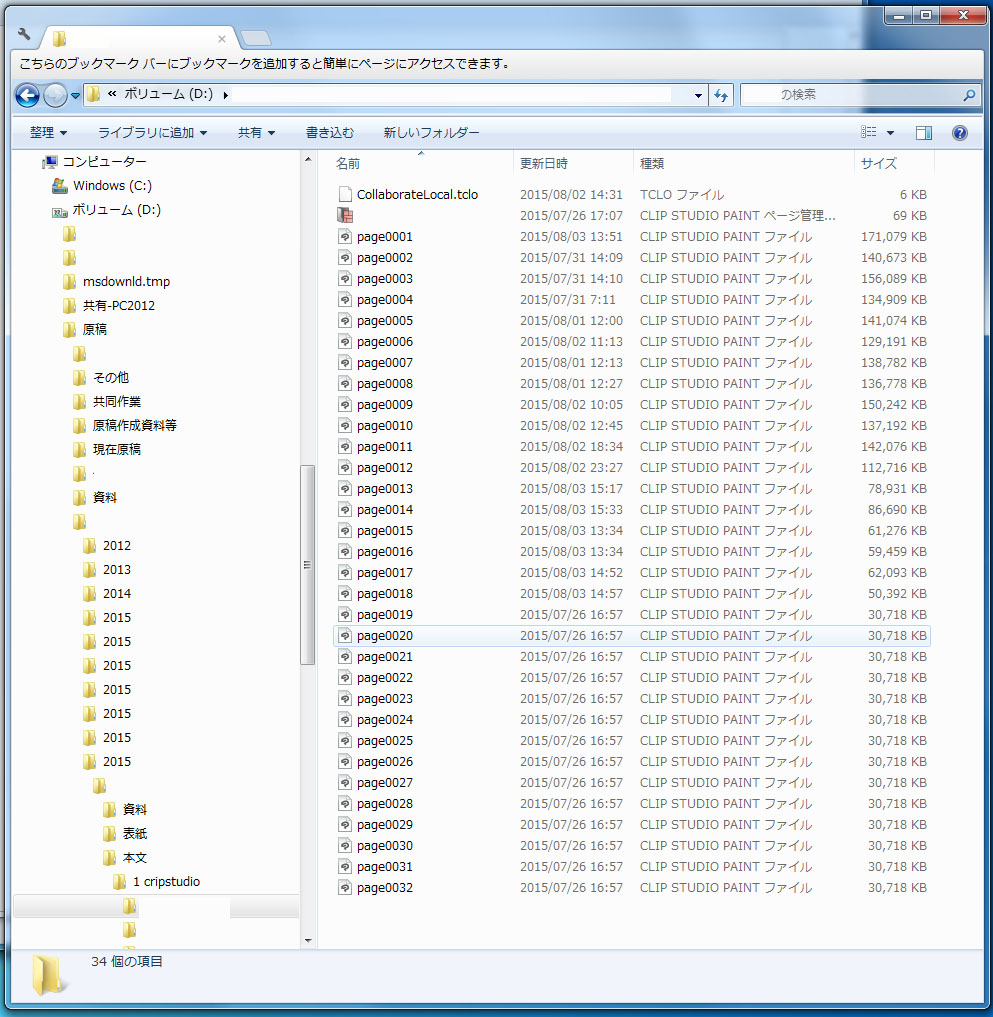Open the 本文 folder in tree
This screenshot has width=993, height=1017.
pyautogui.click(x=135, y=857)
